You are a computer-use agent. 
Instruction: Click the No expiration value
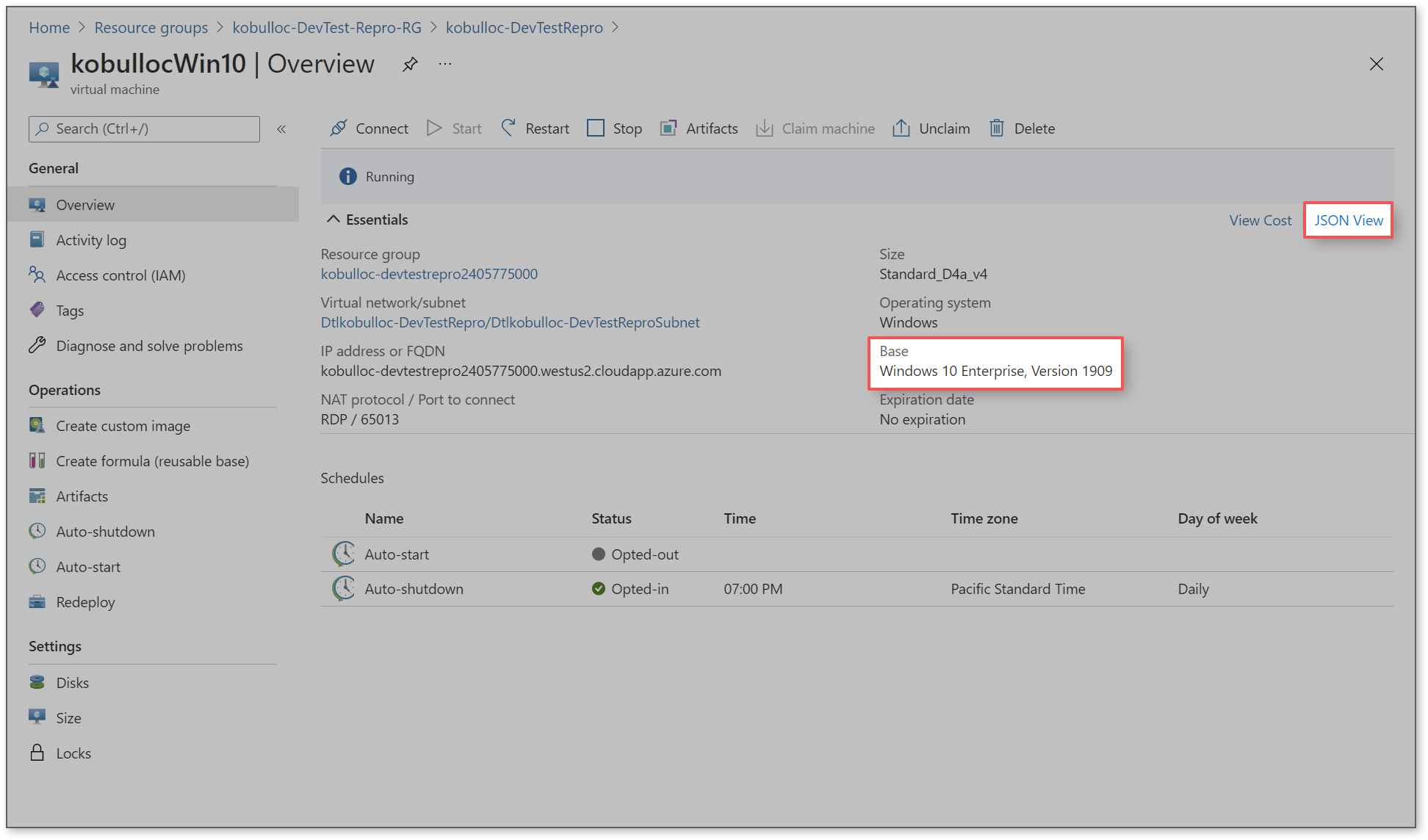[x=923, y=419]
